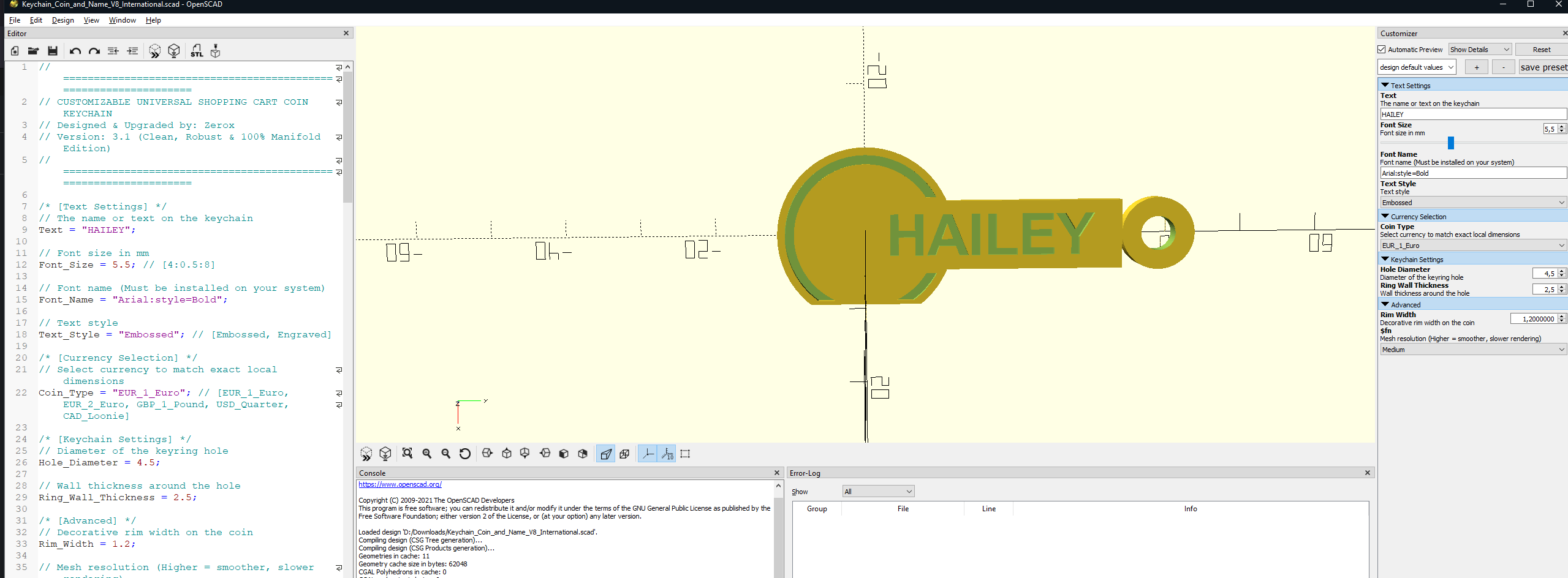Toggle the show axes button
The width and height of the screenshot is (1568, 578).
click(648, 454)
